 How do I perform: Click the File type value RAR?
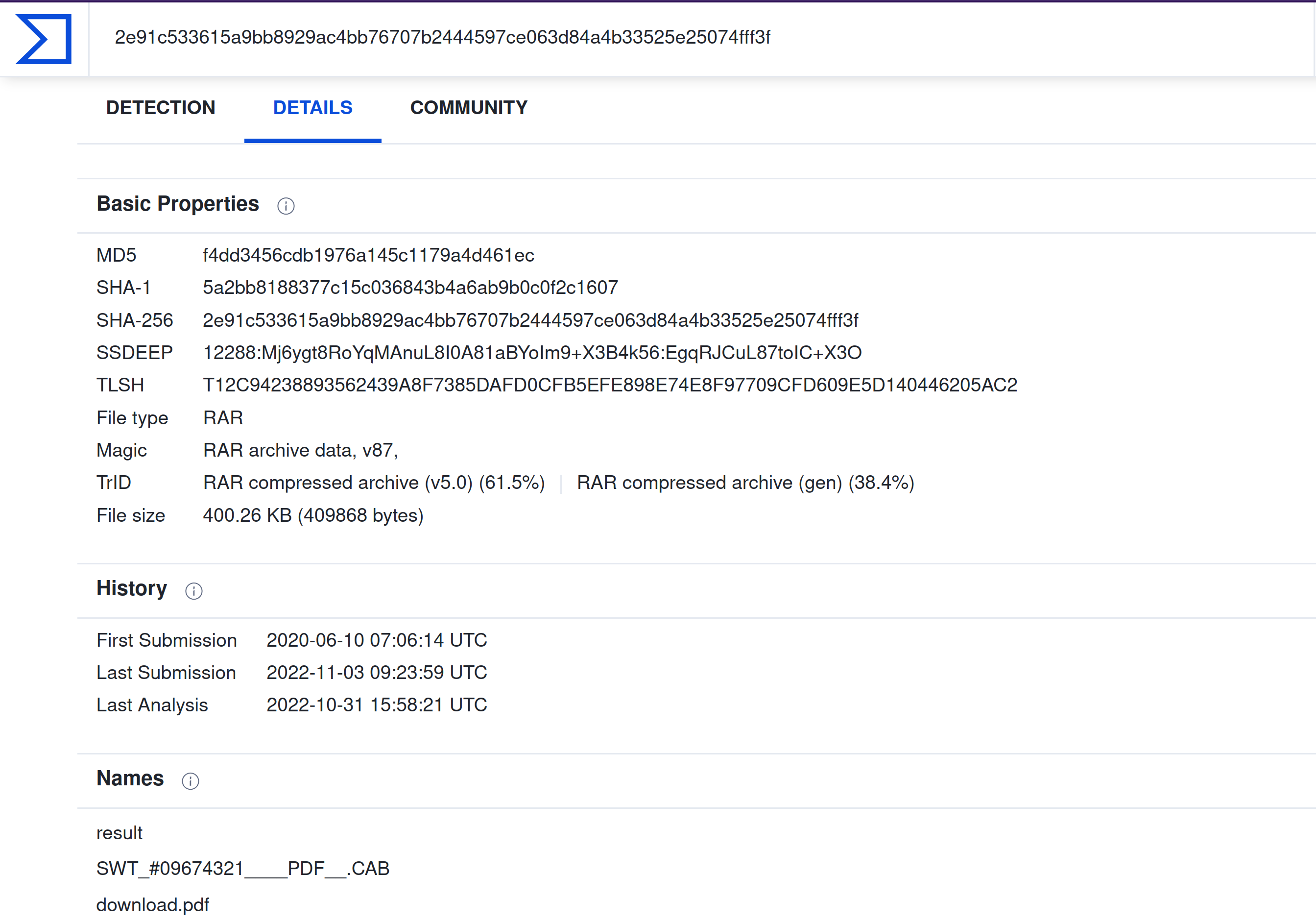[x=223, y=417]
